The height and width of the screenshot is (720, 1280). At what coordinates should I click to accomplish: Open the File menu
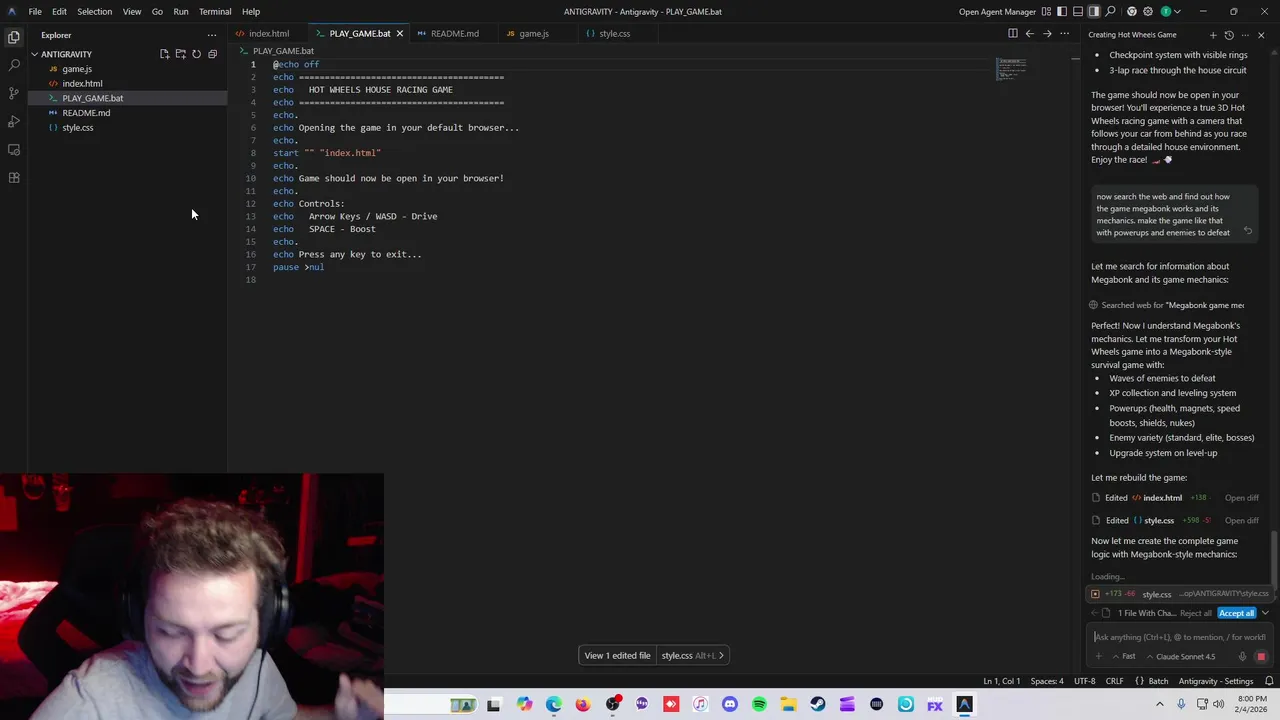35,11
